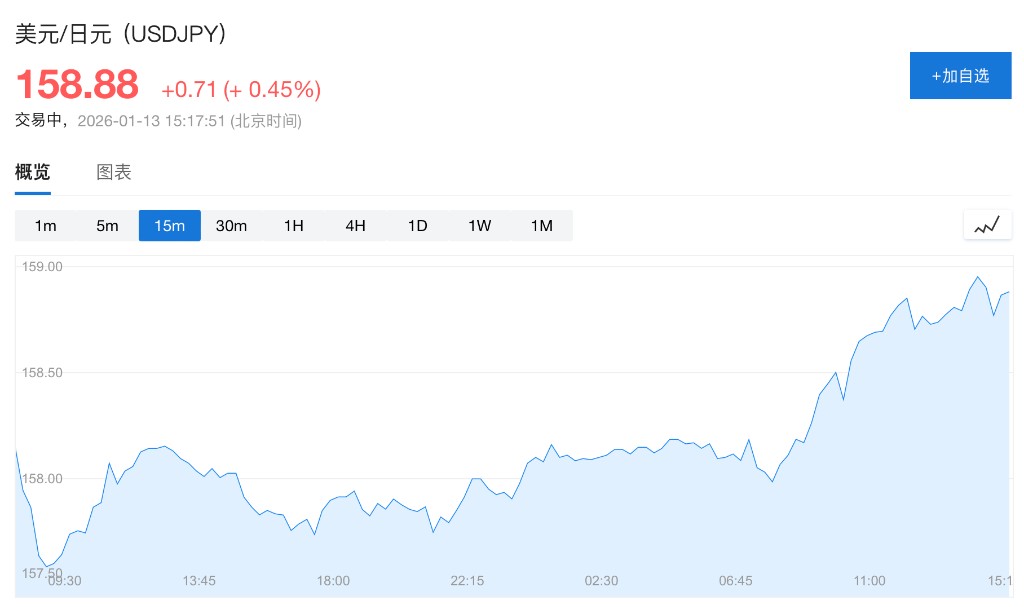Screen dimensions: 1024x607
Task: Click the 11:00 time axis label
Action: (870, 581)
